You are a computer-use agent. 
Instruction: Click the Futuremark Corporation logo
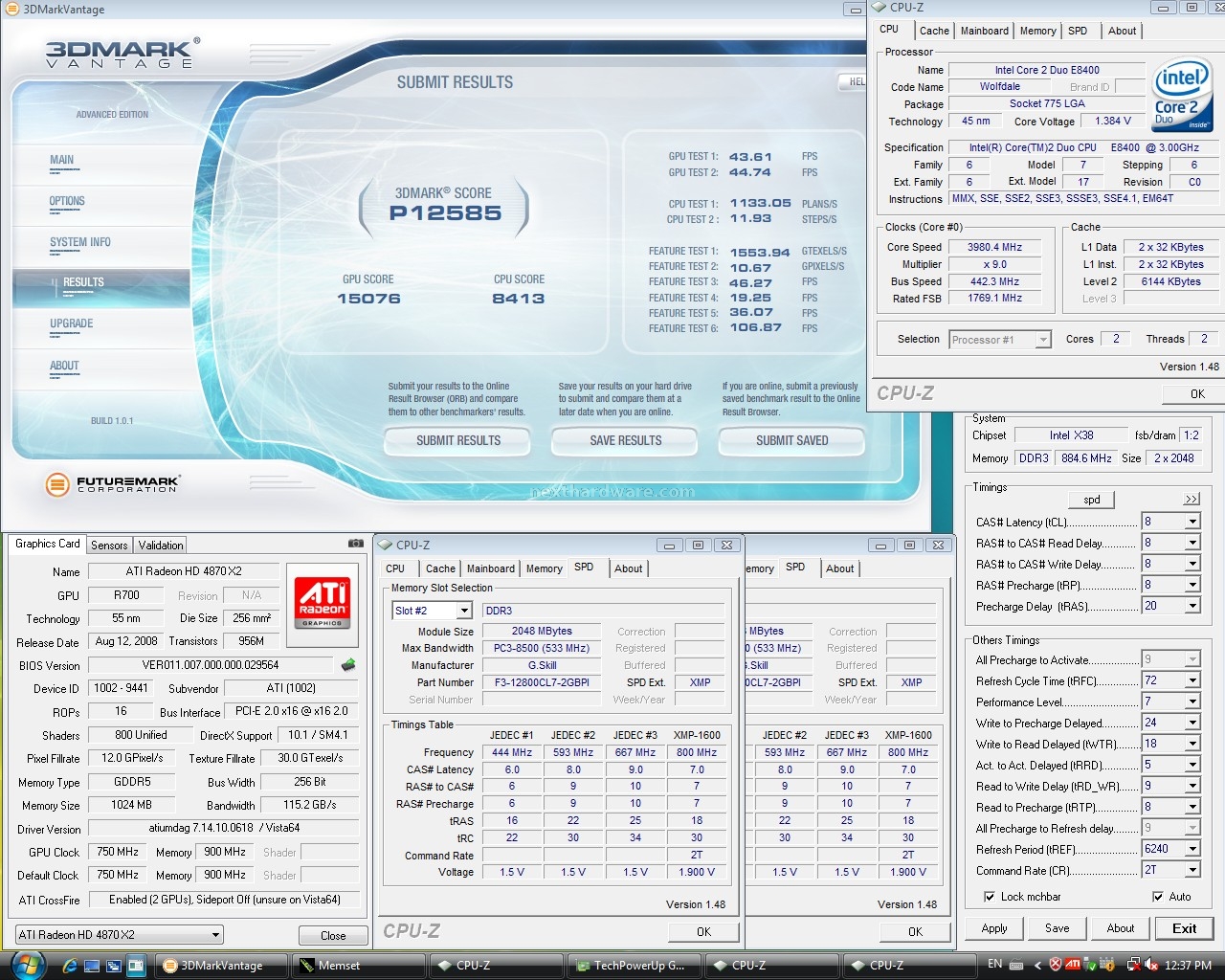point(111,484)
